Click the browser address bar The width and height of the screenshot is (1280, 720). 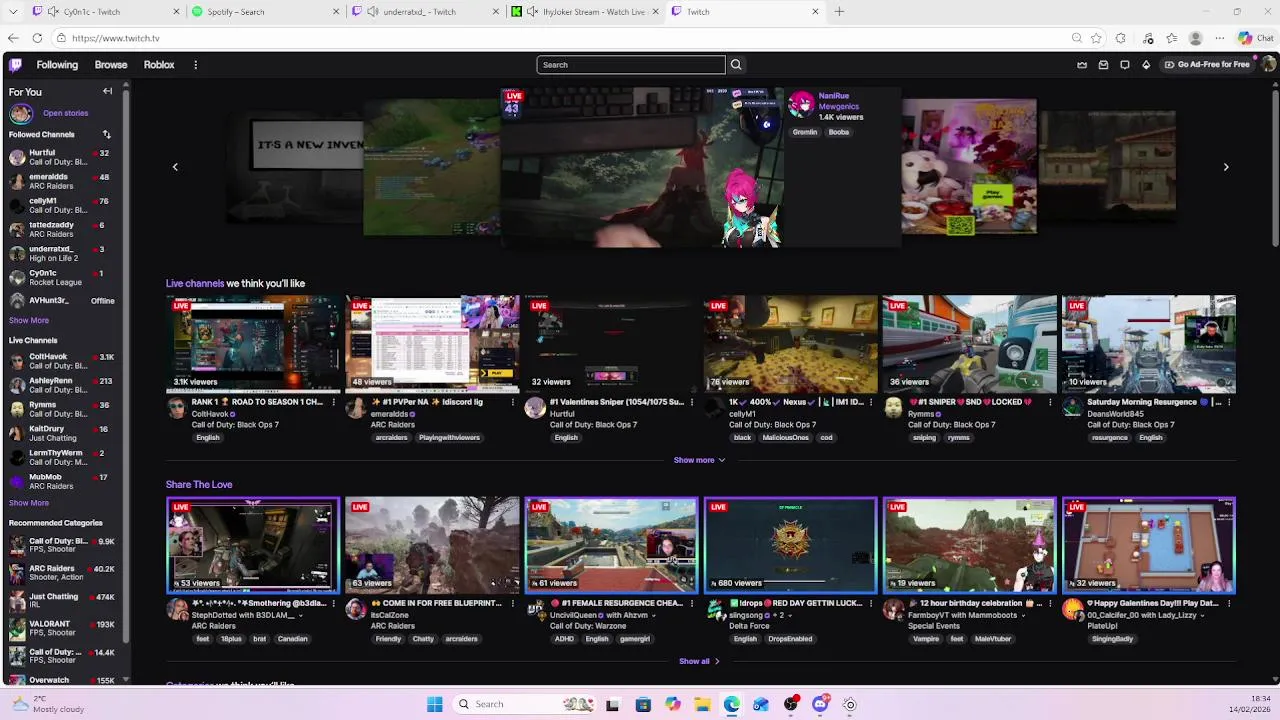tap(560, 38)
